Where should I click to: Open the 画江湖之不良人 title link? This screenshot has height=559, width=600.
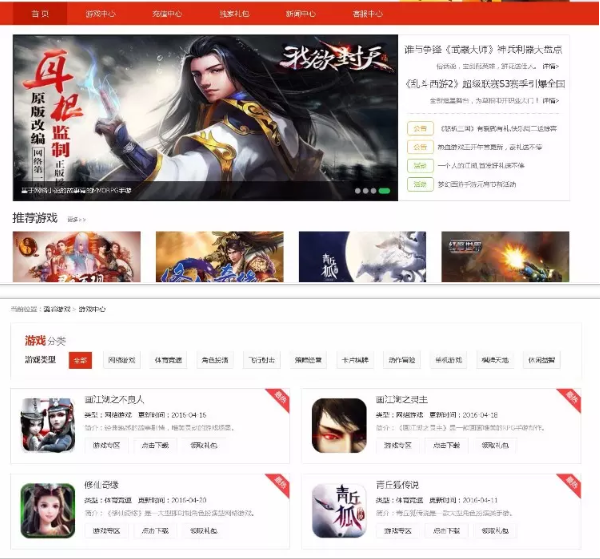114,399
